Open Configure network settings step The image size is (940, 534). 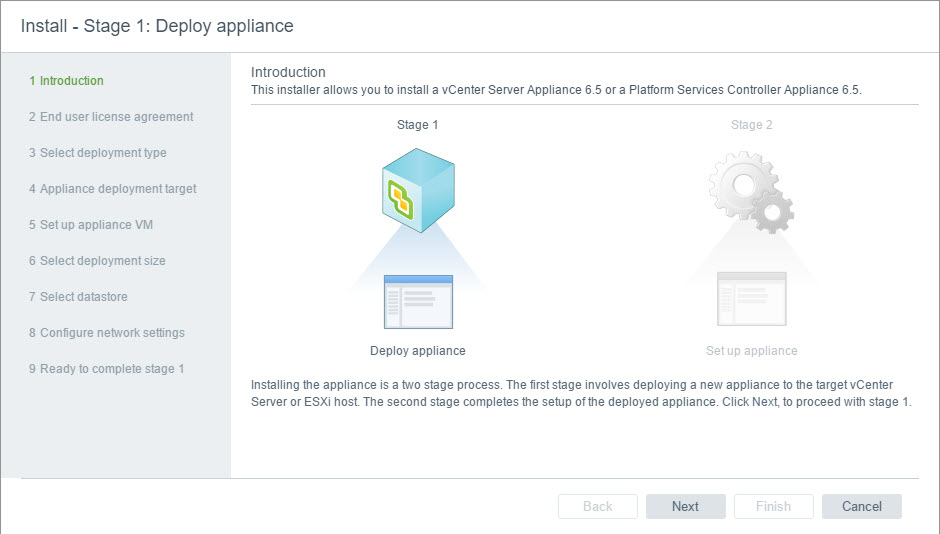coord(106,333)
